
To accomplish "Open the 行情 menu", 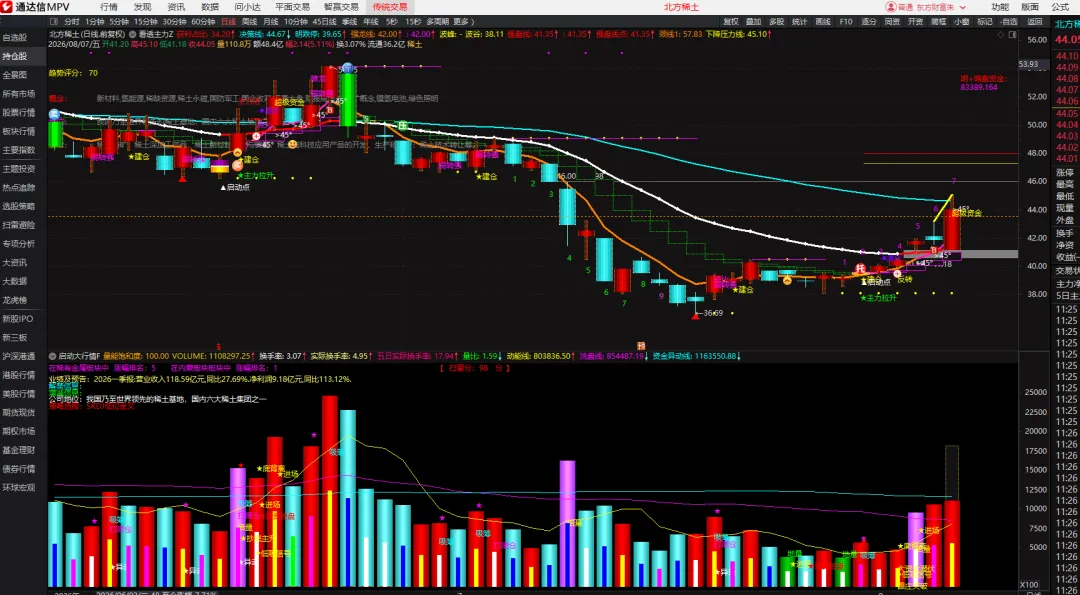I will (109, 7).
